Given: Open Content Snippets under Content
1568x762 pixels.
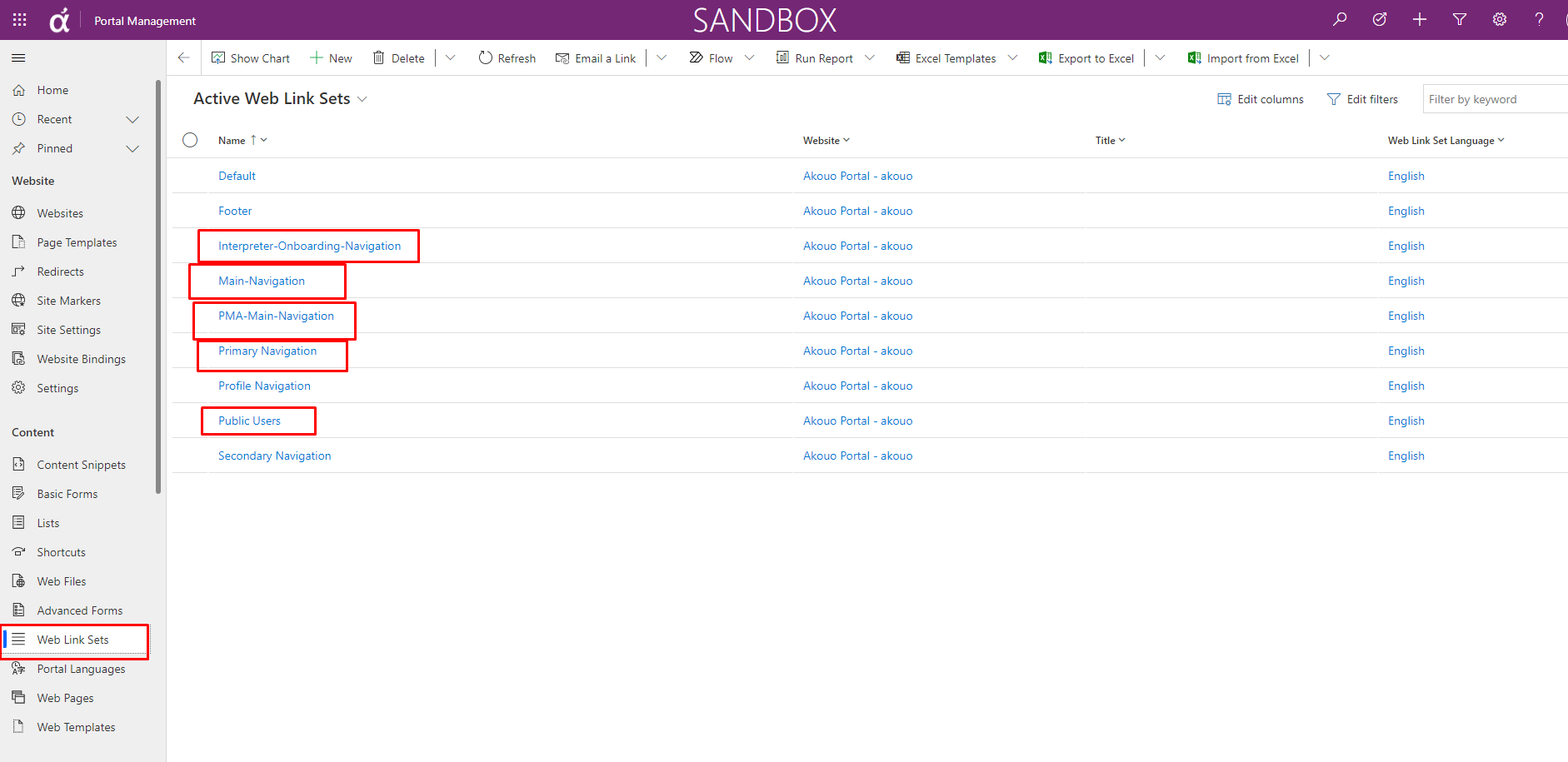Looking at the screenshot, I should click(x=82, y=464).
